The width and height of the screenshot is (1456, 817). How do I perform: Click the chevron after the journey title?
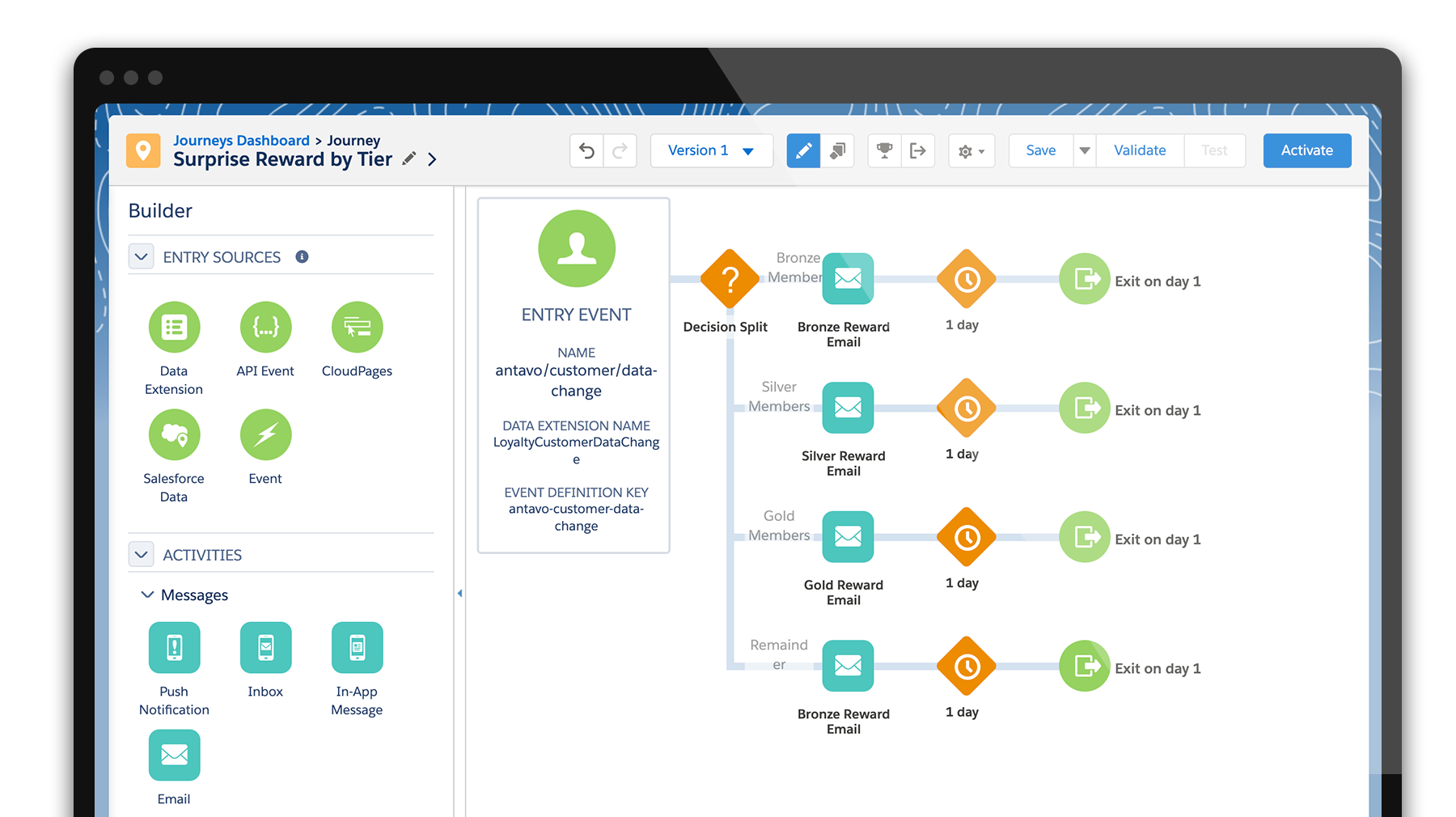(x=432, y=159)
